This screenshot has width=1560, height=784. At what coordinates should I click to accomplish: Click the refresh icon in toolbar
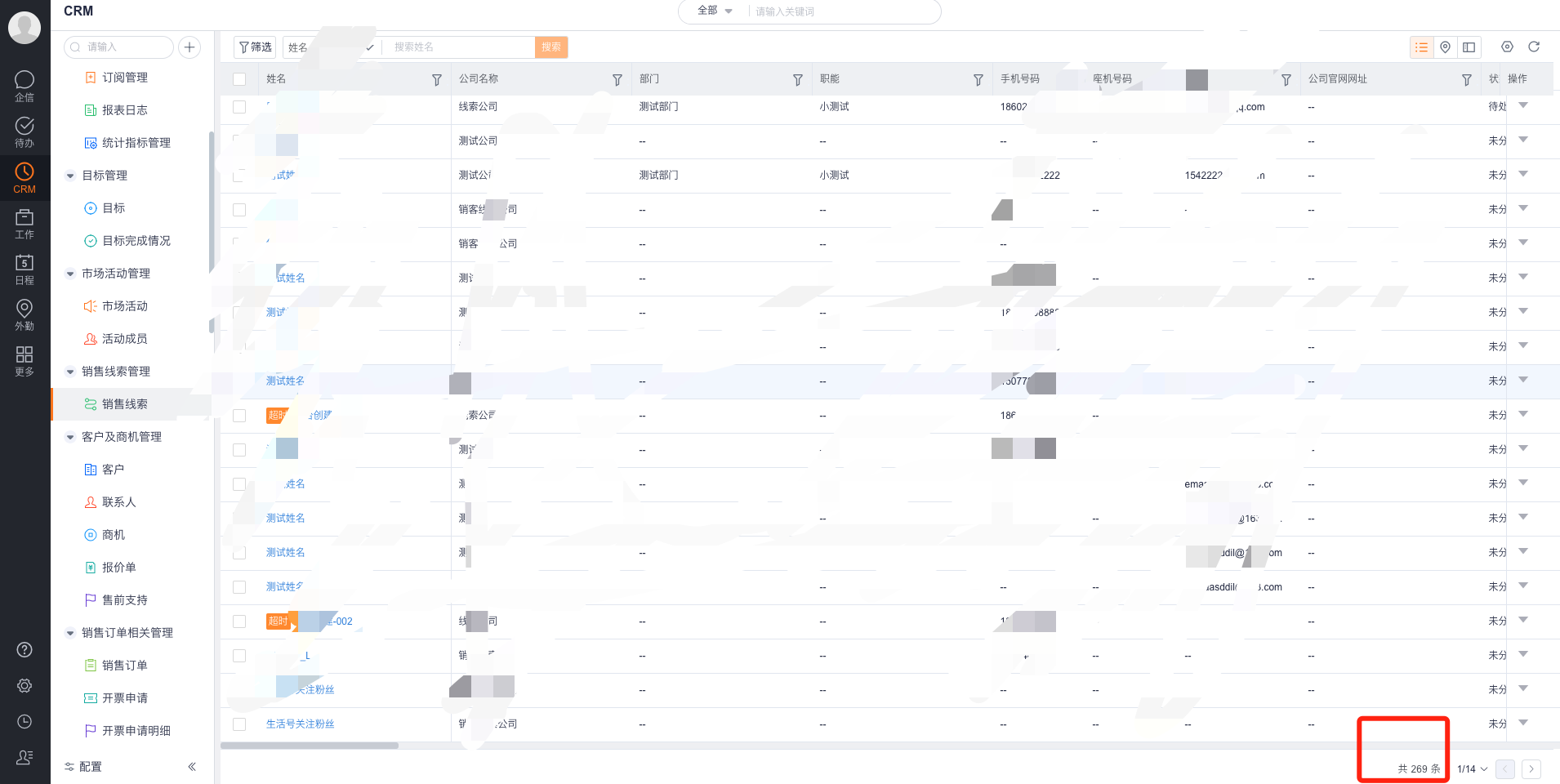(x=1534, y=47)
